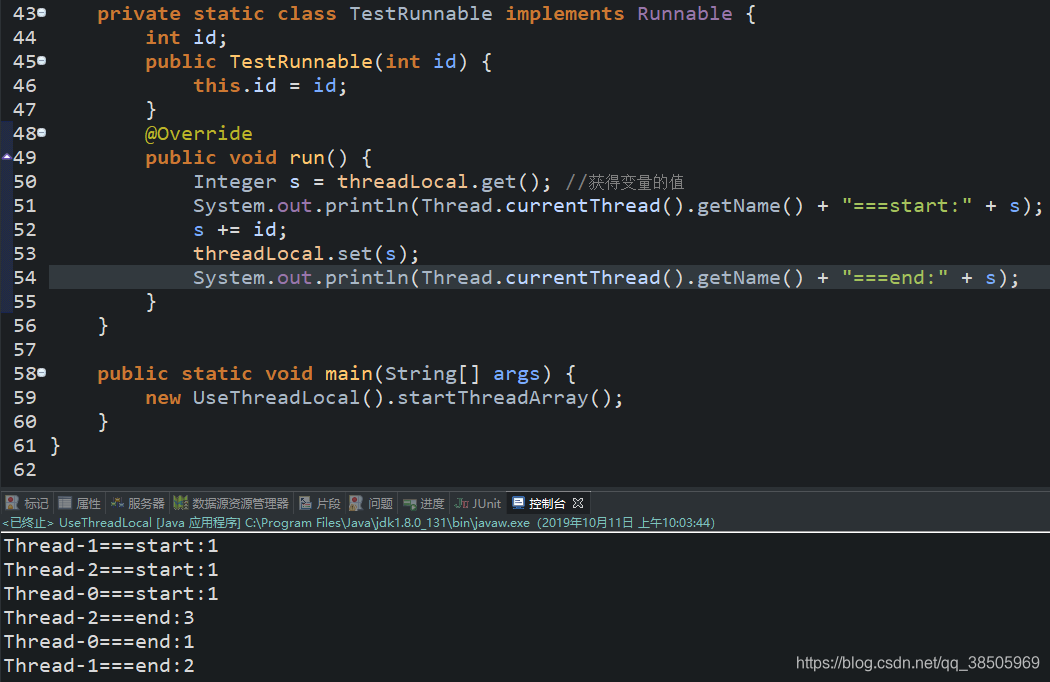Click console output line 'Thread-2===end:3'
The width and height of the screenshot is (1050, 682).
(99, 618)
